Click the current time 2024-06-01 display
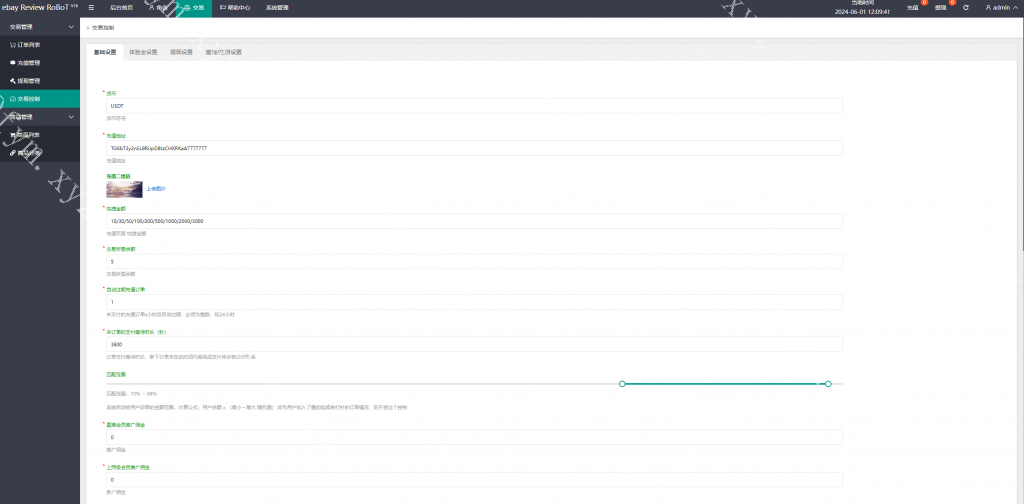 pyautogui.click(x=862, y=12)
